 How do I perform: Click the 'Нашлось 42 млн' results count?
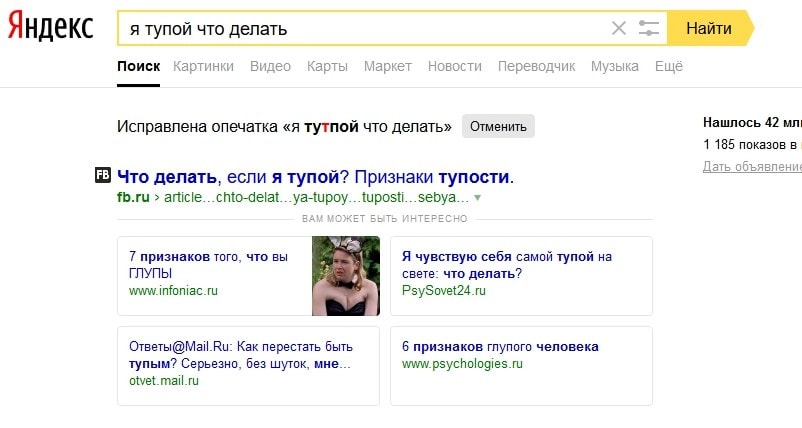pyautogui.click(x=752, y=122)
